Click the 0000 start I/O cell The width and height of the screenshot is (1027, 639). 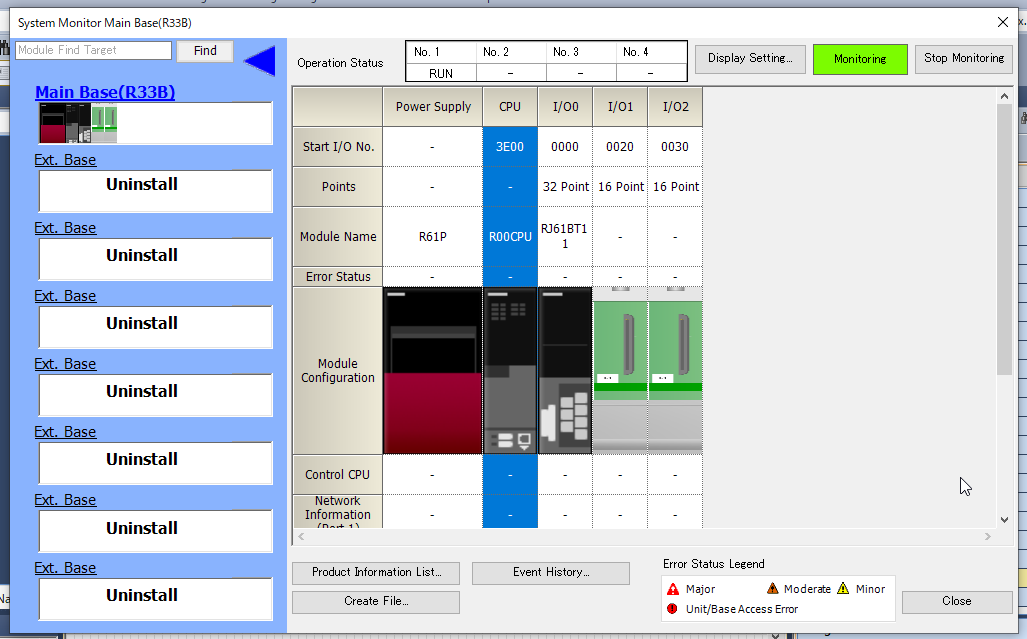pos(565,147)
